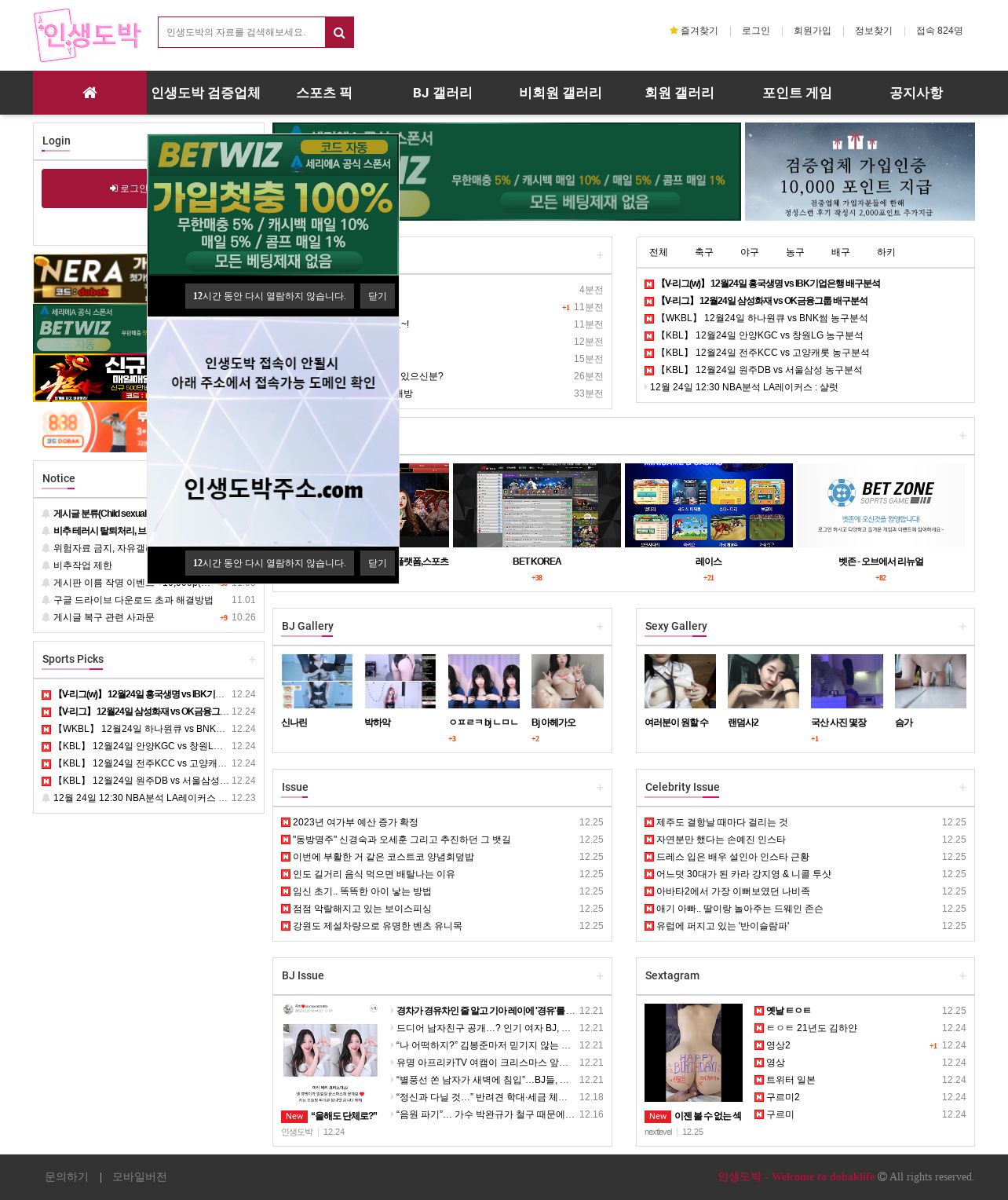Screen dimensions: 1008x1200
Task: Open 회원 갤러리 menu
Action: point(679,93)
